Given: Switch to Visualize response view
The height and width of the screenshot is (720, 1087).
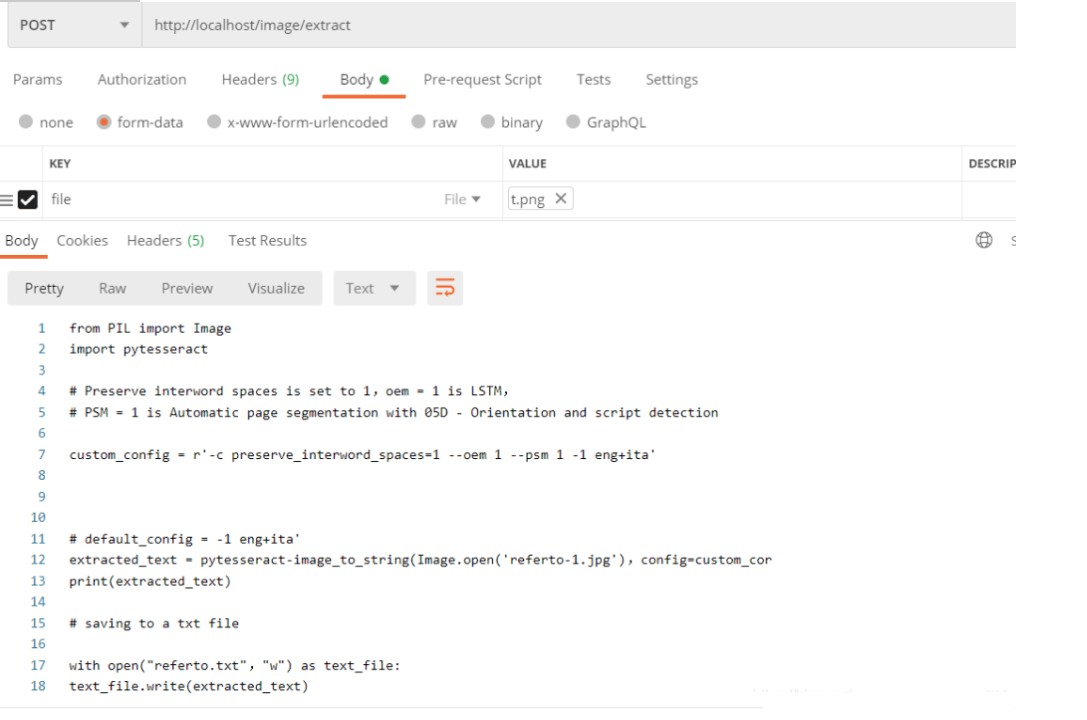Looking at the screenshot, I should pos(276,288).
